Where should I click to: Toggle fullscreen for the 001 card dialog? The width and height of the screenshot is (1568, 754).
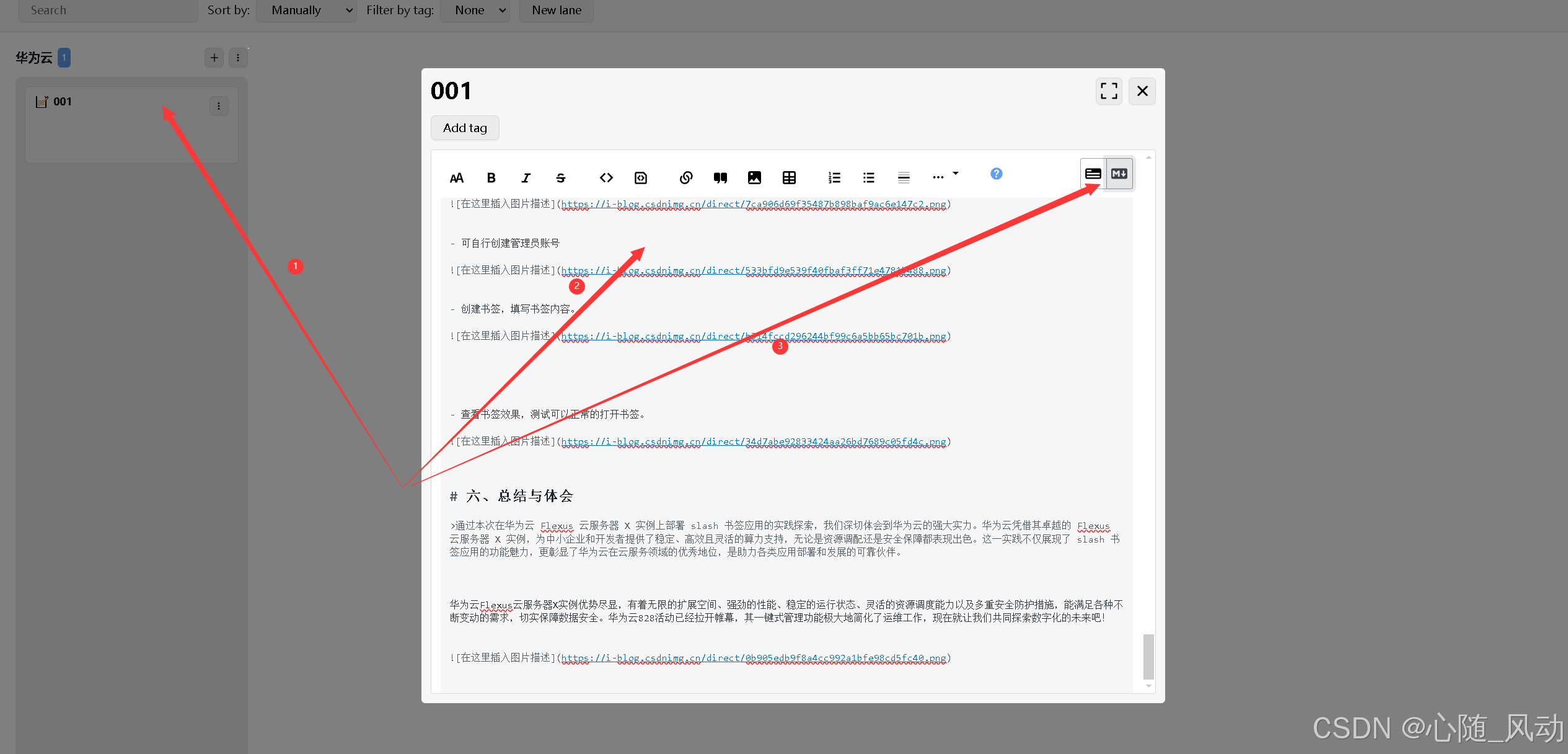pos(1109,91)
